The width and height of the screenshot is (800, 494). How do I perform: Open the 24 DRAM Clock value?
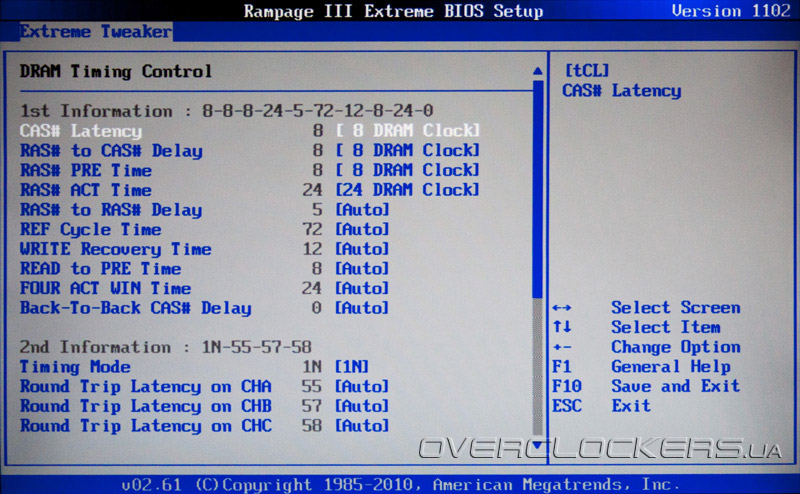[x=408, y=190]
